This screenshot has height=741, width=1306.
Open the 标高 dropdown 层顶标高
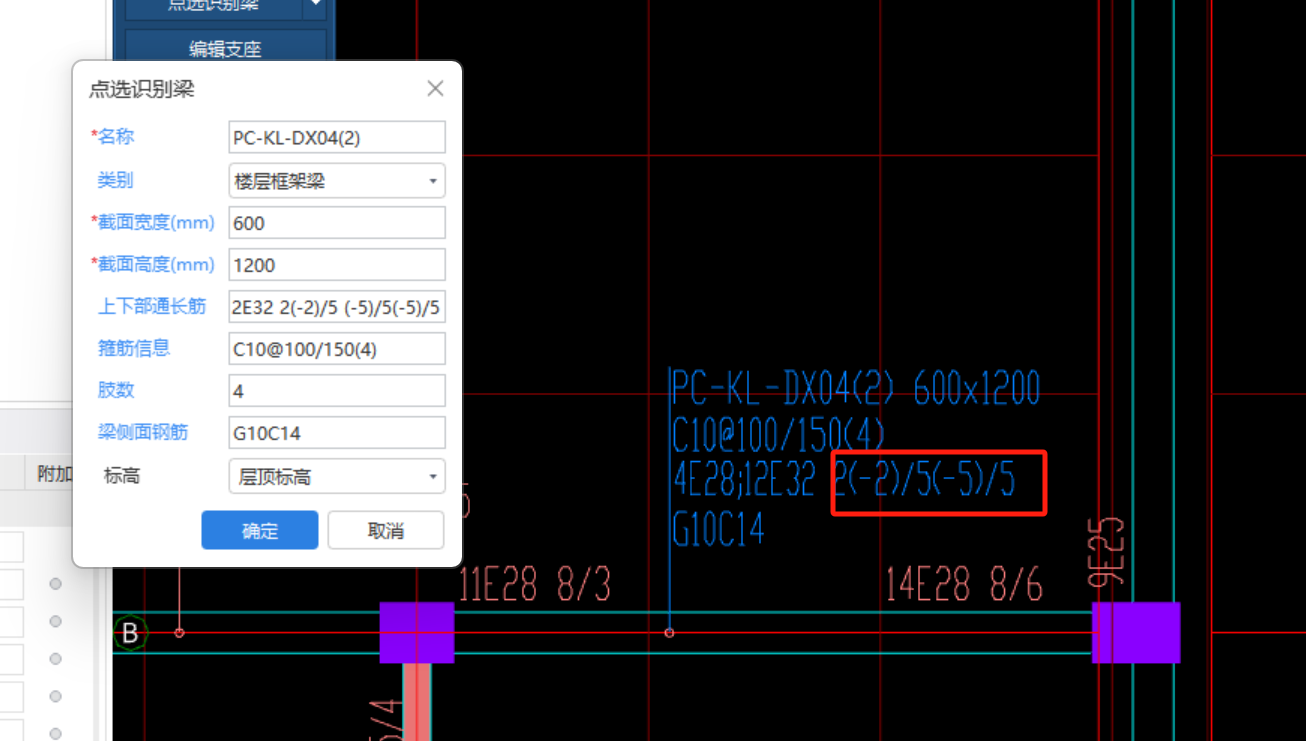pyautogui.click(x=337, y=477)
